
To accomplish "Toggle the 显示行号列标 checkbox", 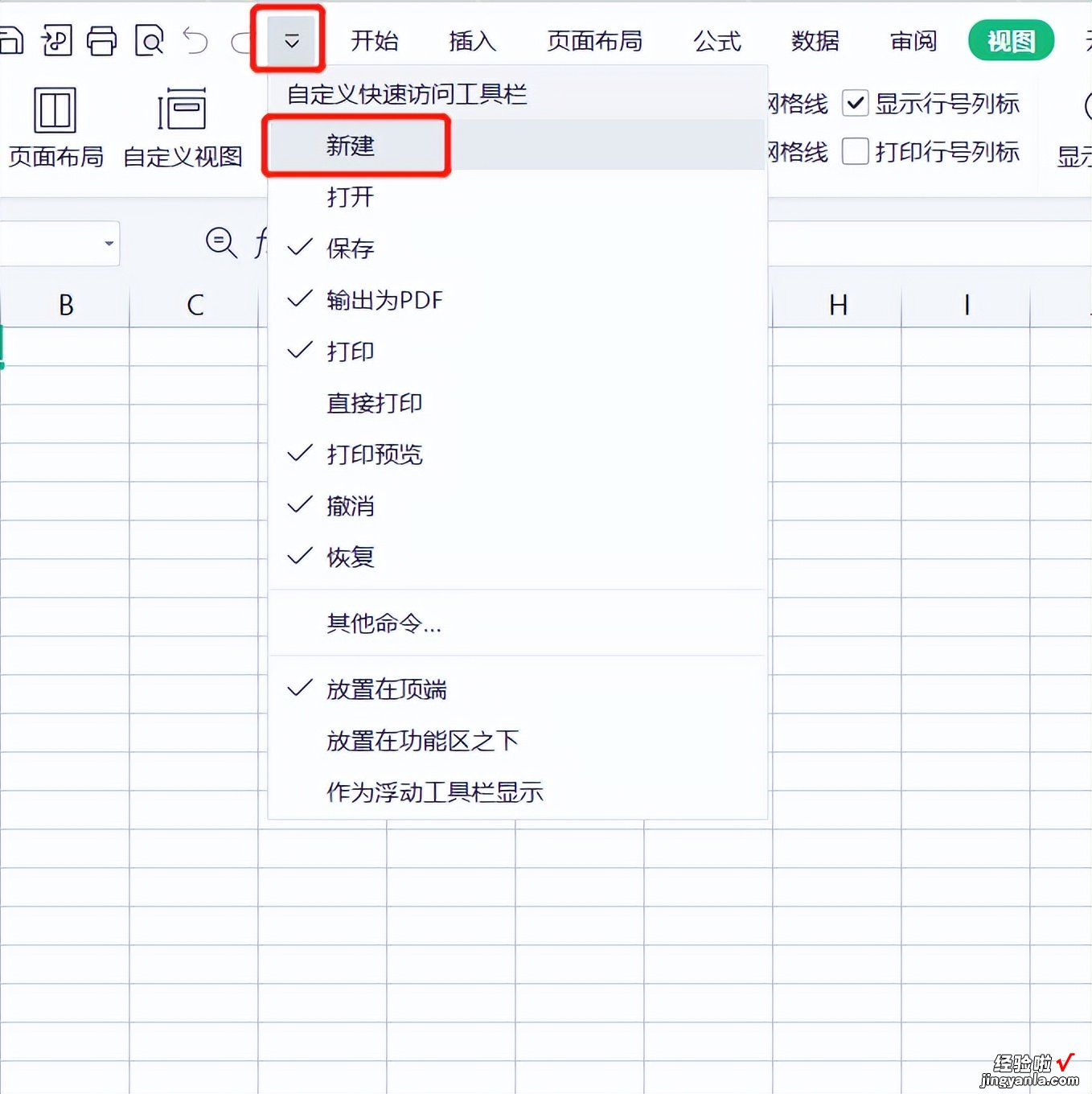I will 856,104.
